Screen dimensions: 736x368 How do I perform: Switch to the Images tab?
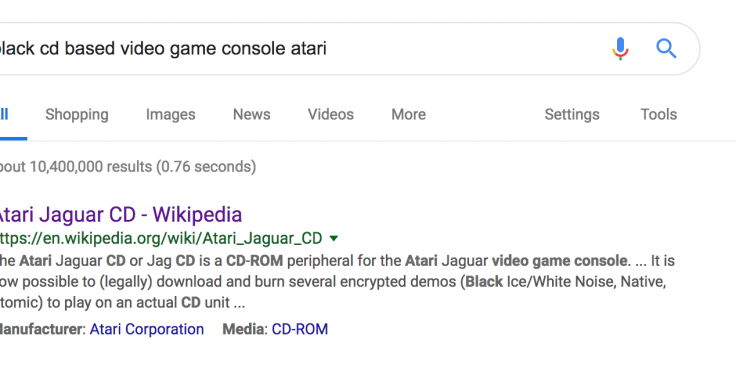coord(170,115)
